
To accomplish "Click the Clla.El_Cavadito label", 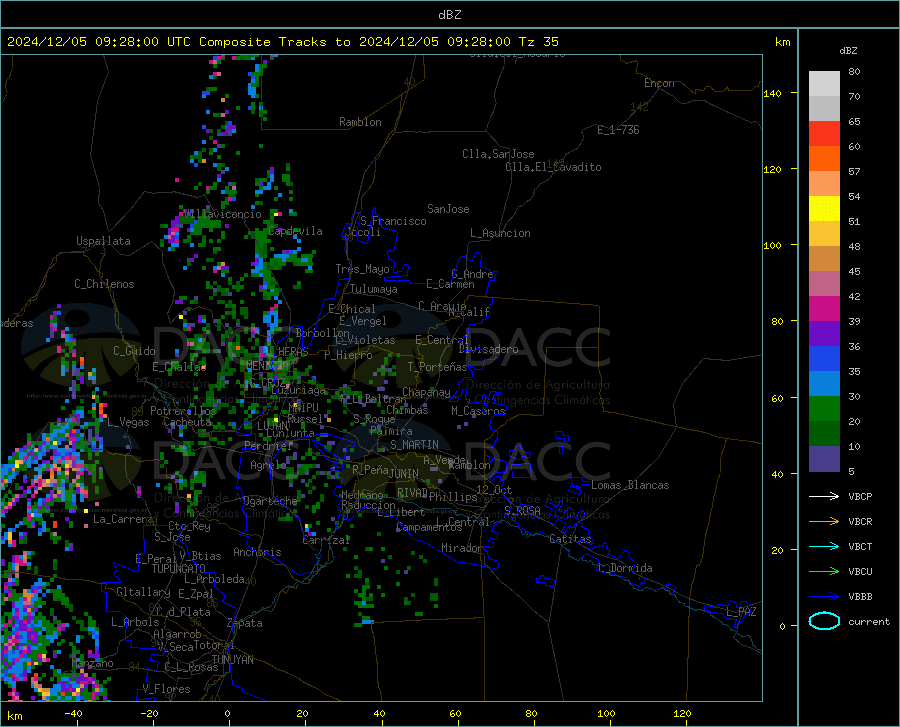I will point(553,167).
